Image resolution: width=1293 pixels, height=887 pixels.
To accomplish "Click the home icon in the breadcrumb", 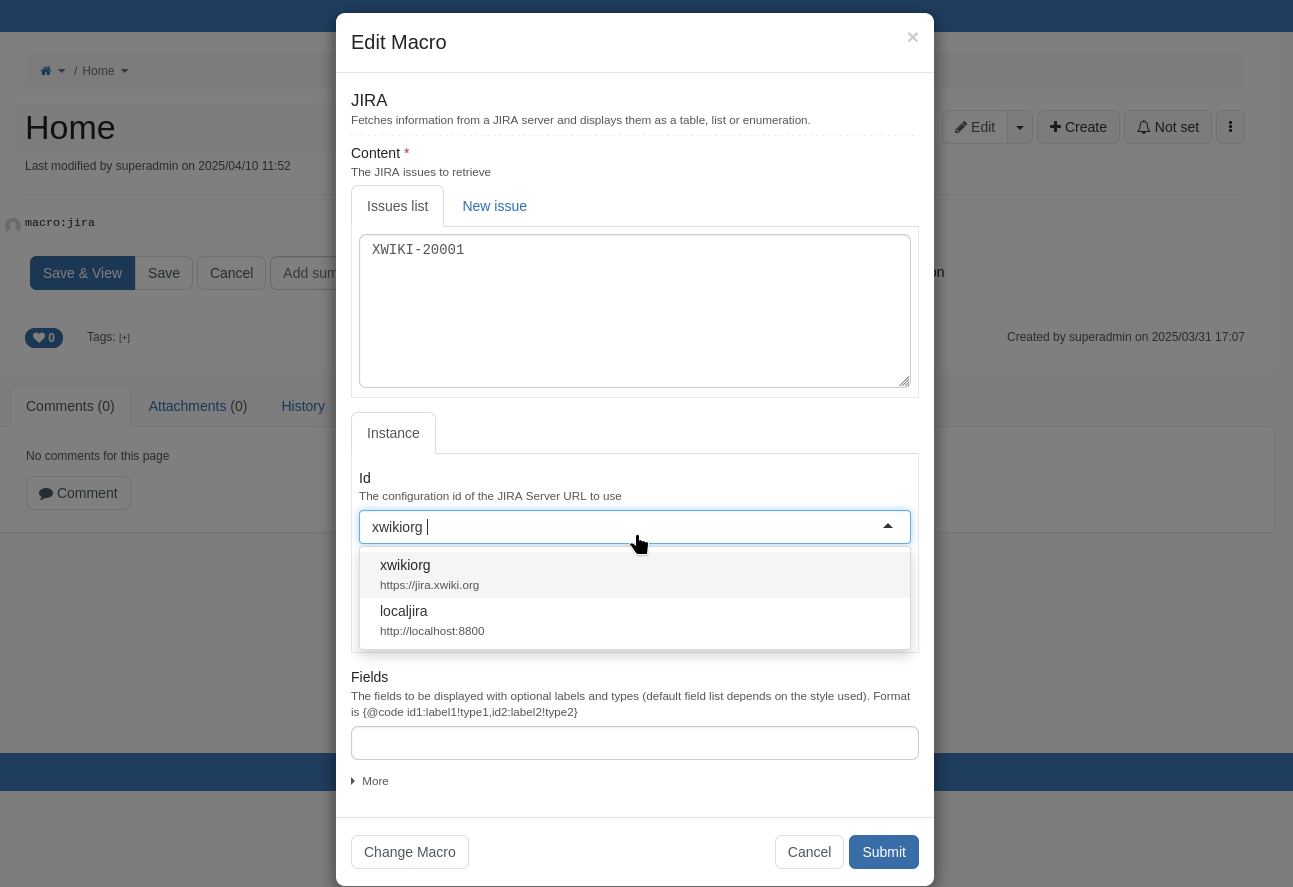I will 46,71.
